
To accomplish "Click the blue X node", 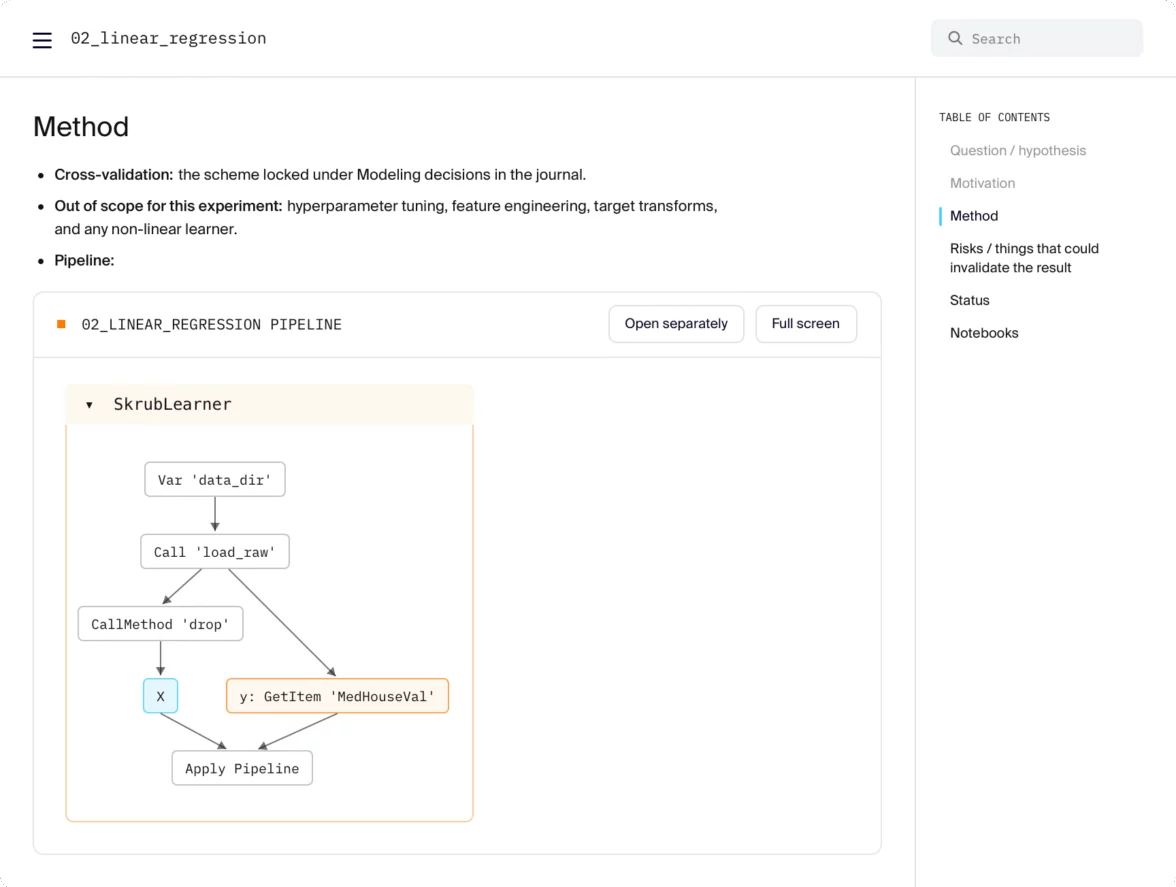I will coord(160,696).
